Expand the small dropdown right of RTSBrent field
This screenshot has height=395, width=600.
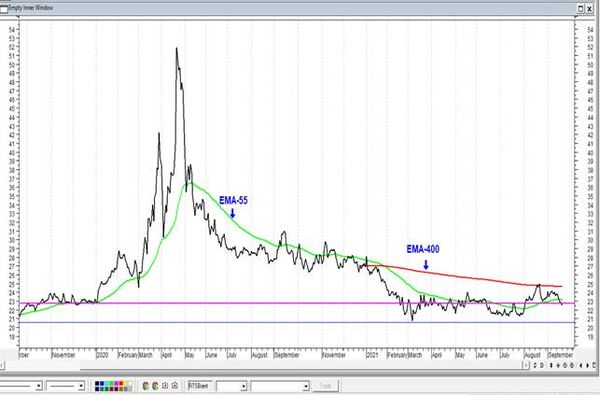[243, 386]
